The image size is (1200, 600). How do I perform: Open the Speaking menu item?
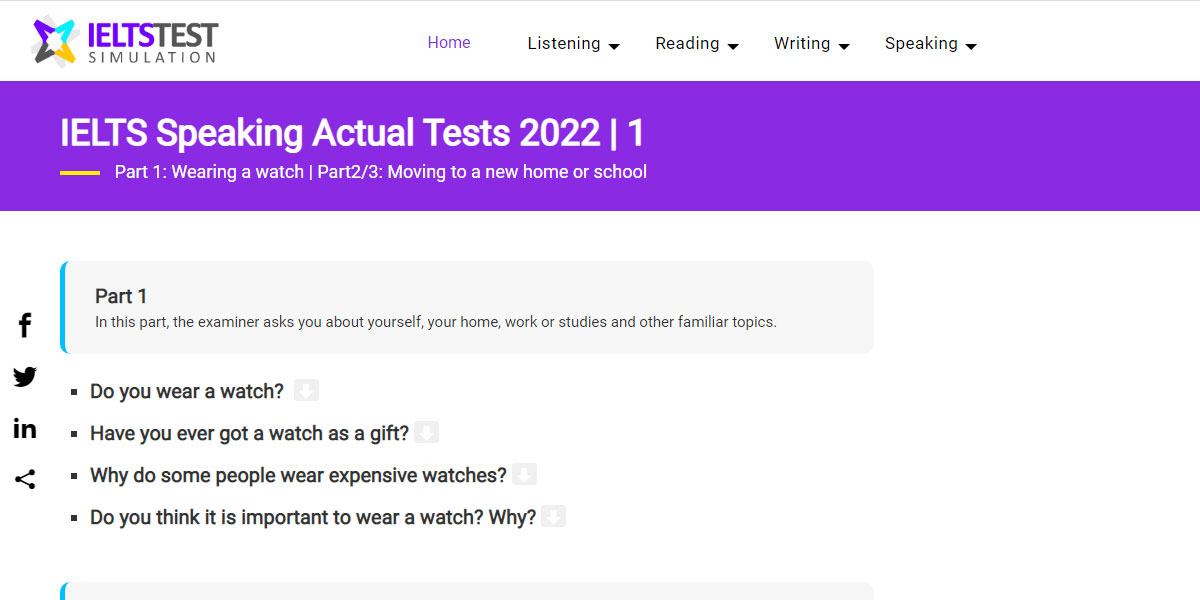[922, 44]
